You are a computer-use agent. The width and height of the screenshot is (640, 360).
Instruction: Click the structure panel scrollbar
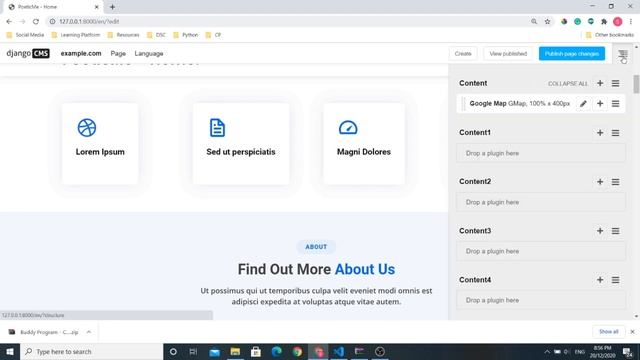(x=636, y=84)
